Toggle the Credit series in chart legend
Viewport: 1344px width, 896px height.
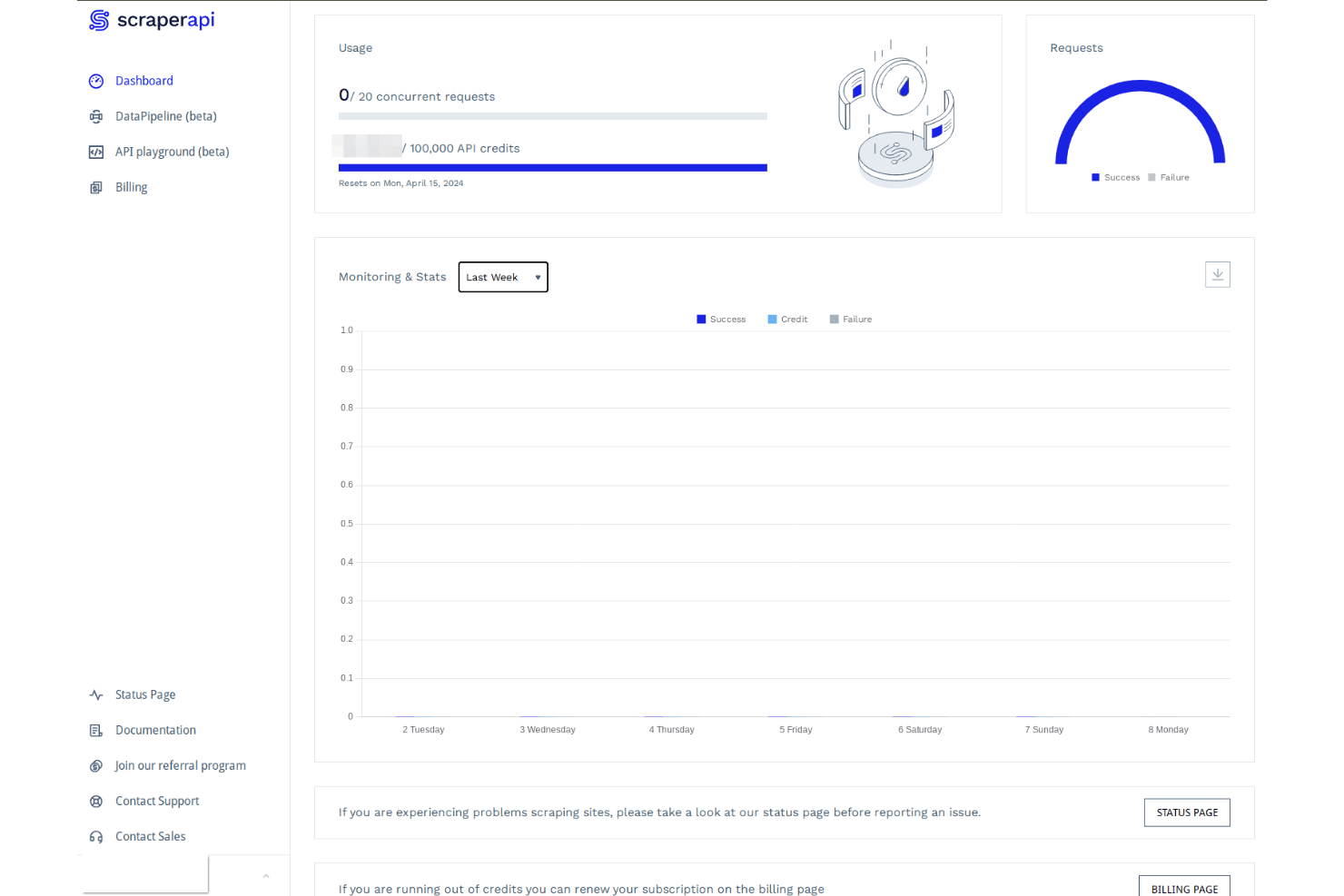click(x=787, y=320)
